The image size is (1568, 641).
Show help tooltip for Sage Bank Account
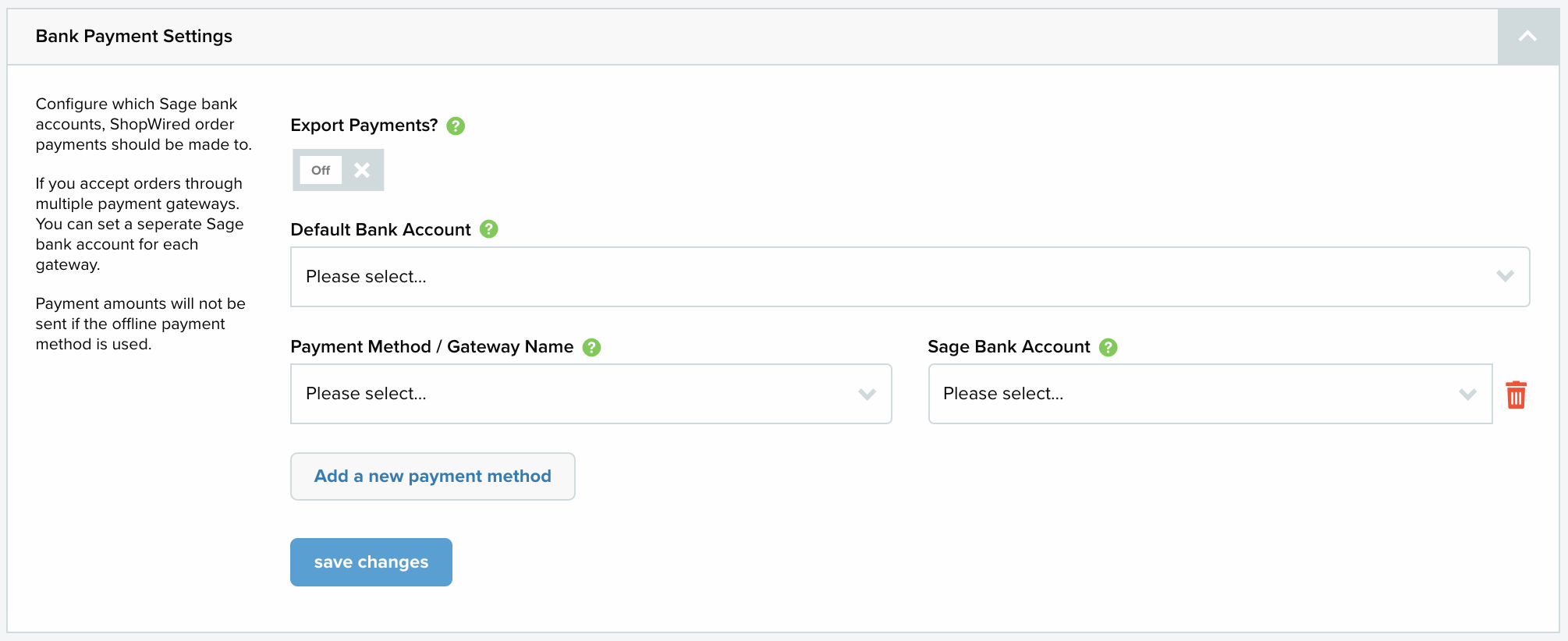coord(1108,347)
